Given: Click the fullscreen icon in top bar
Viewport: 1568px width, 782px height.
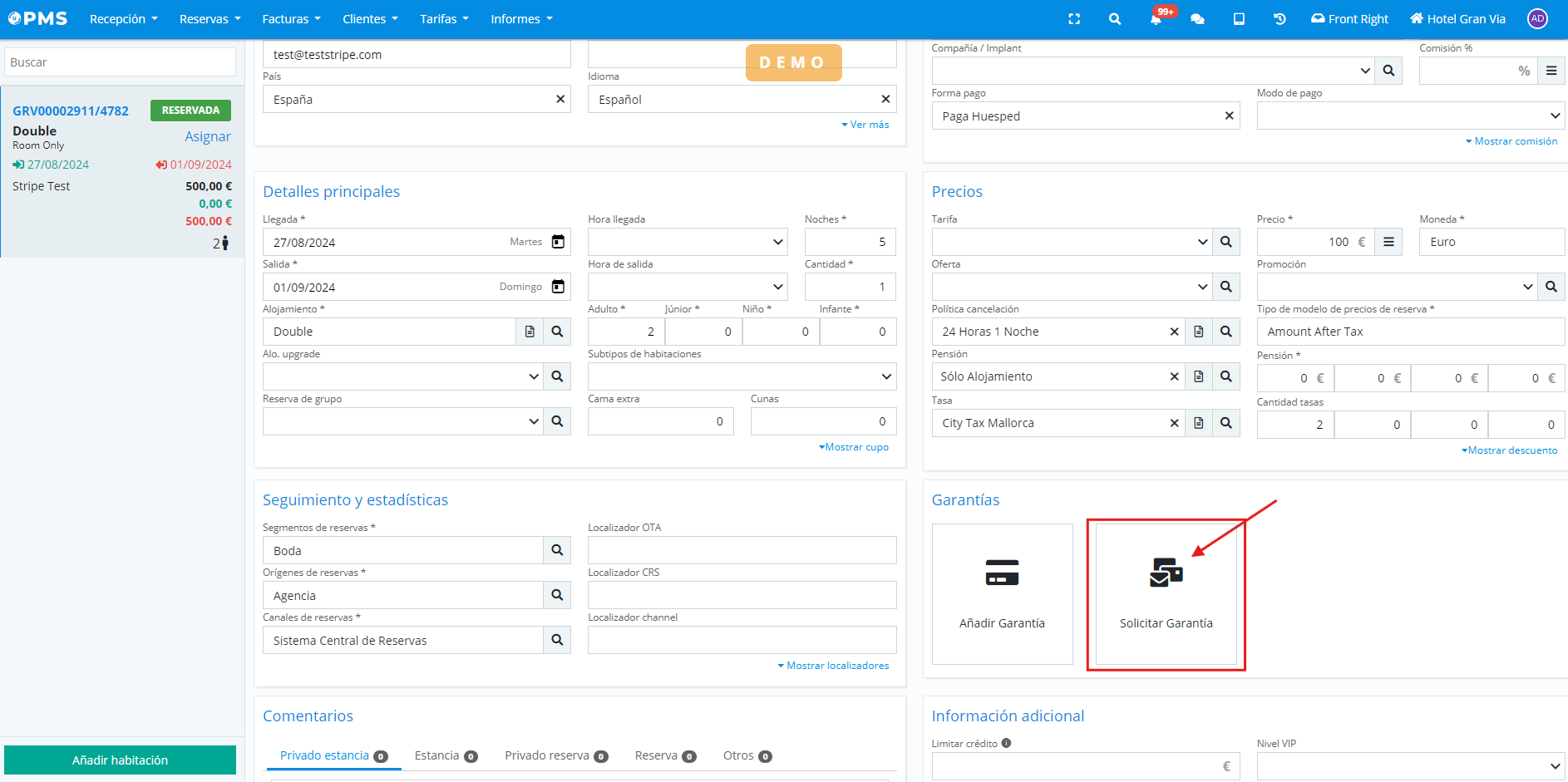Looking at the screenshot, I should coord(1074,19).
